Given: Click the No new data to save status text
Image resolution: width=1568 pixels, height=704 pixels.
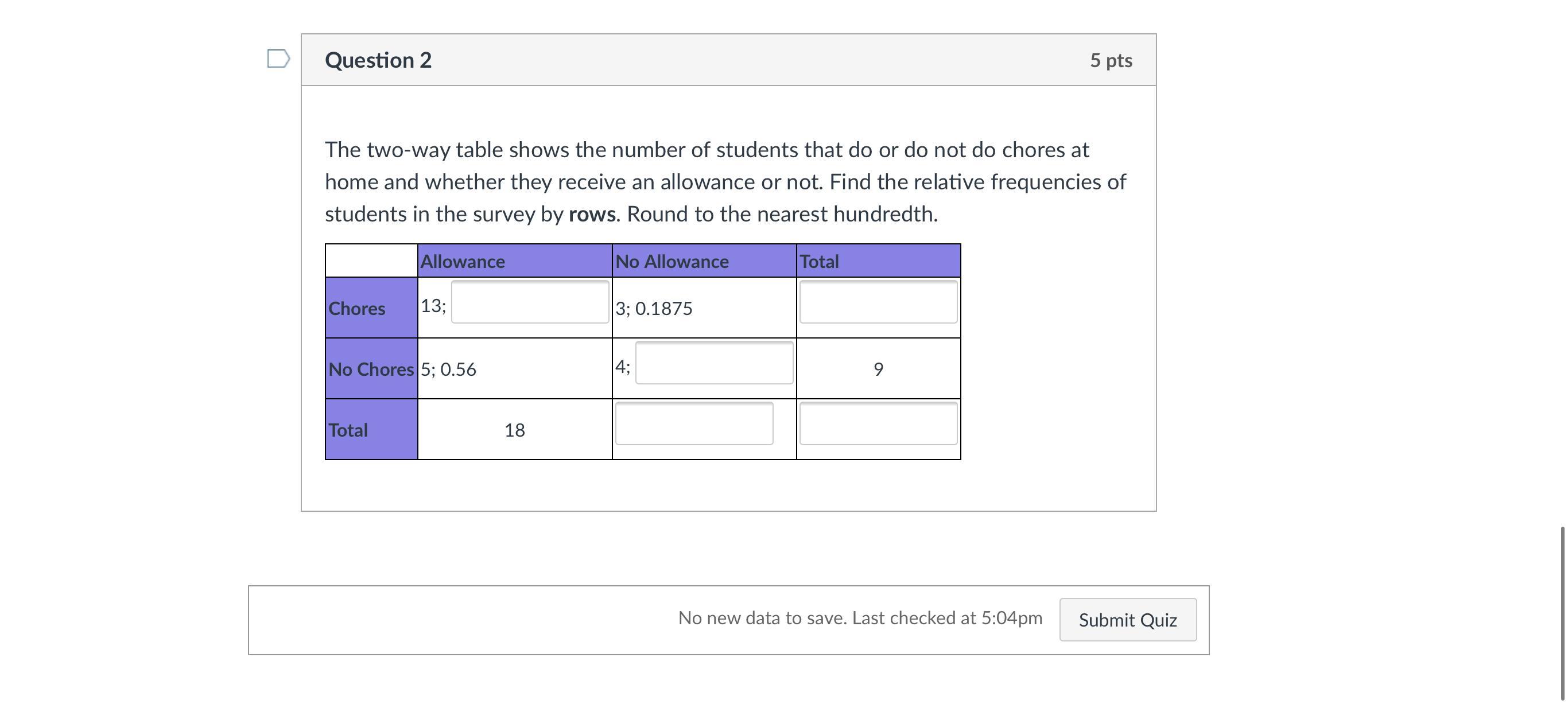Looking at the screenshot, I should (x=860, y=618).
